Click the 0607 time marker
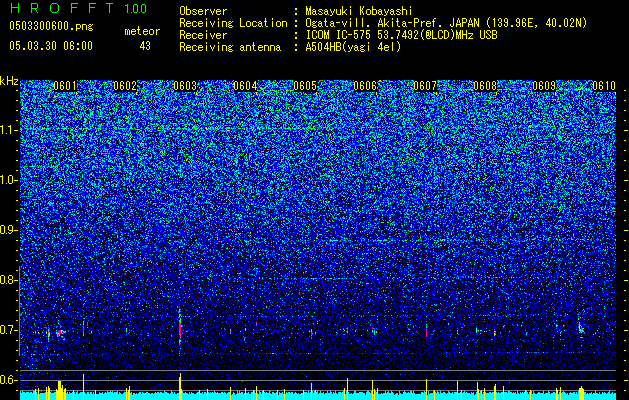629x400 pixels. [425, 86]
